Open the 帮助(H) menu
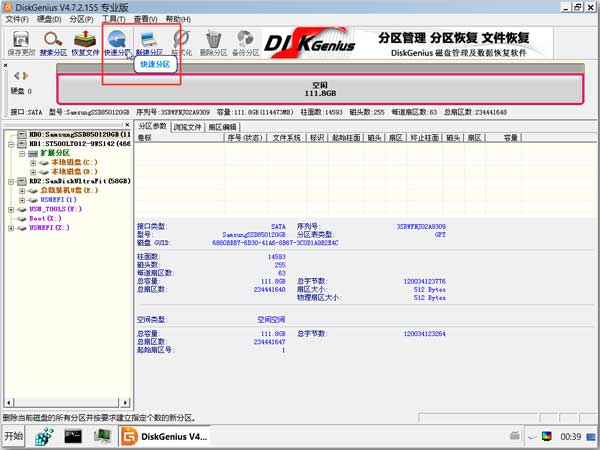Viewport: 600px width, 450px height. [x=178, y=19]
